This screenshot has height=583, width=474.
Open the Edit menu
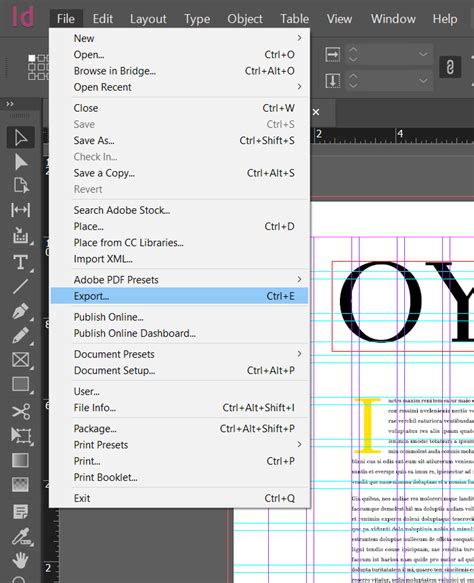[x=103, y=19]
